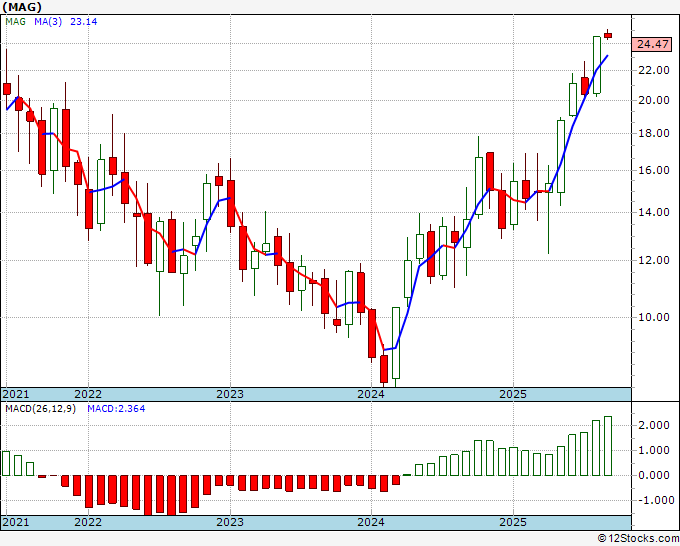
Task: Select the 2023 marker on price timeline
Action: [x=230, y=394]
